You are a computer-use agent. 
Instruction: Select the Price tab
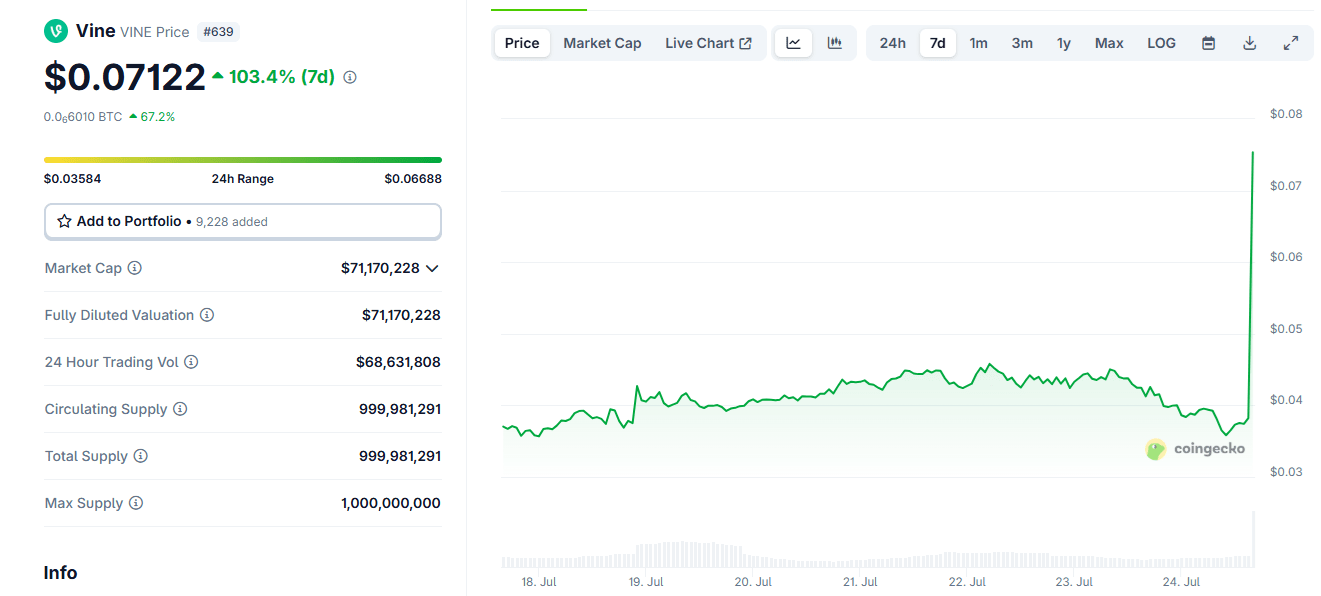tap(522, 43)
